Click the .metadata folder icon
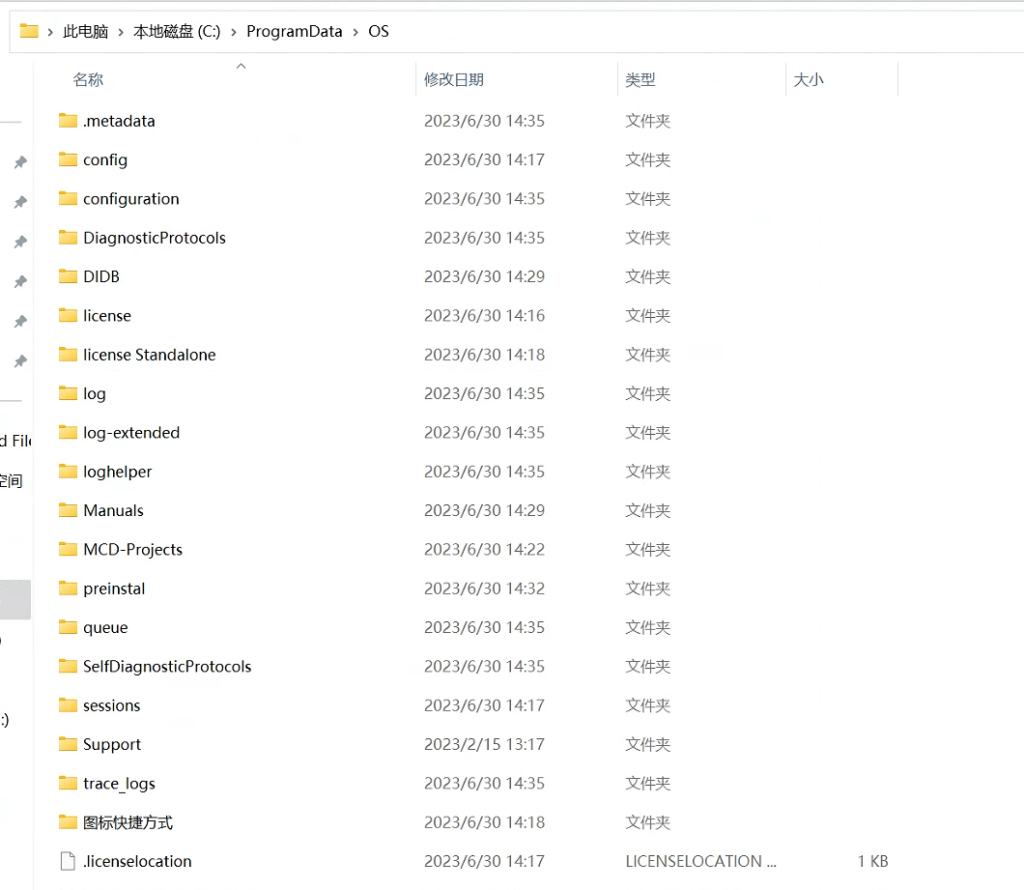Screen dimensions: 1024x890 click(x=68, y=121)
